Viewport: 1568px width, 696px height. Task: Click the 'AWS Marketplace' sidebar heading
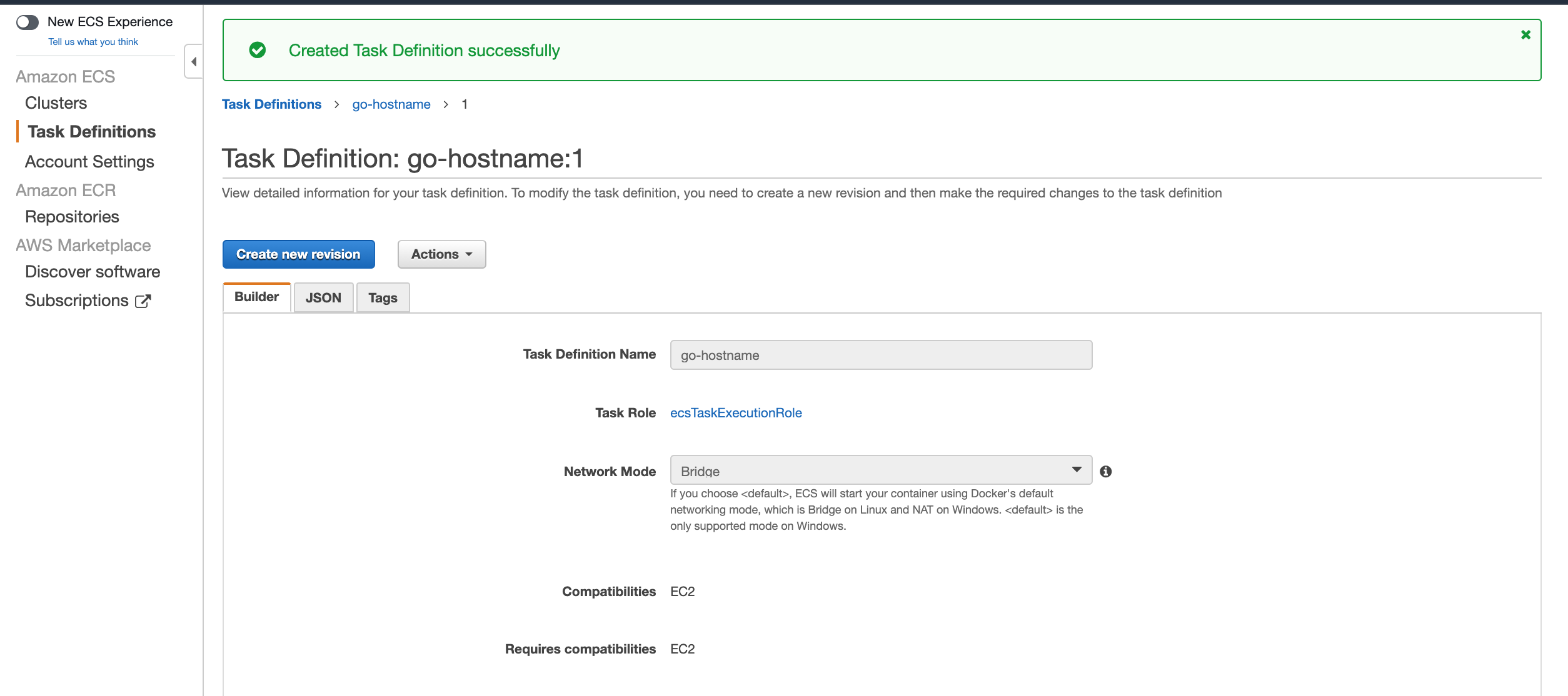83,246
